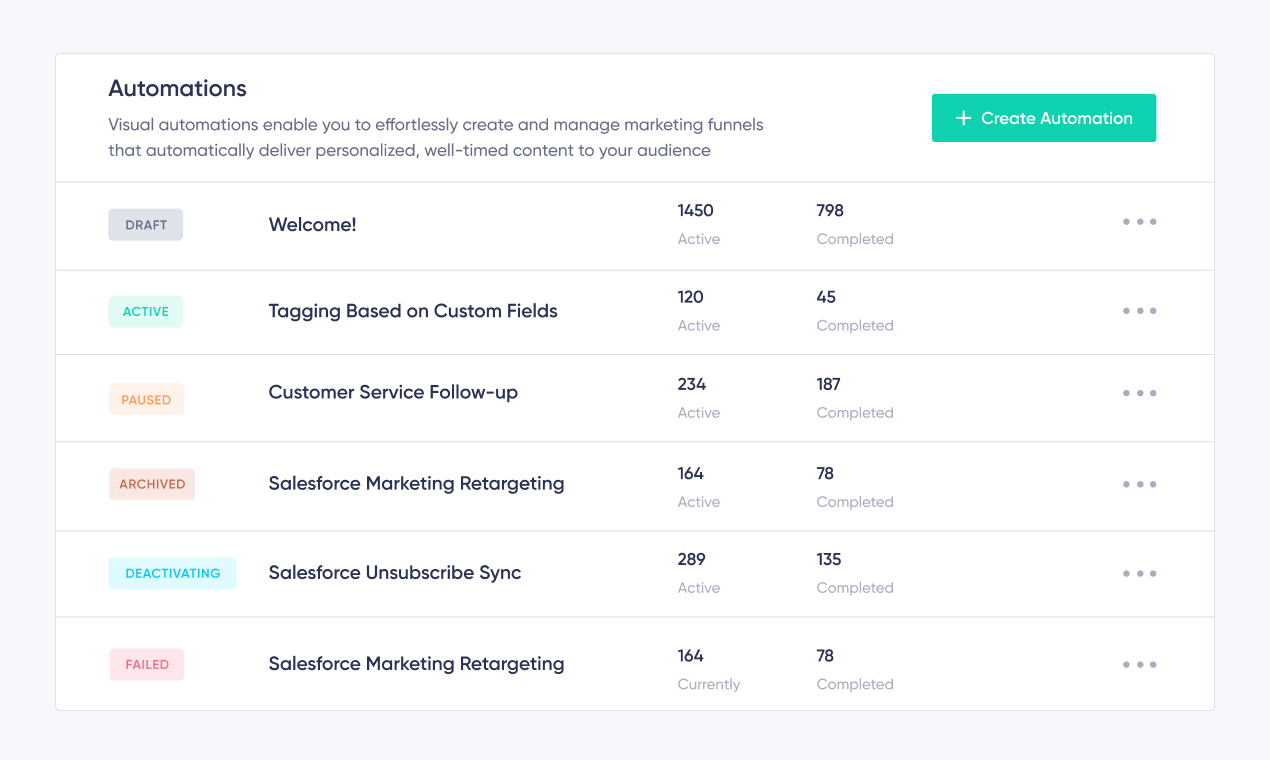Click the ACTIVE status badge
The height and width of the screenshot is (760, 1270).
click(x=146, y=311)
